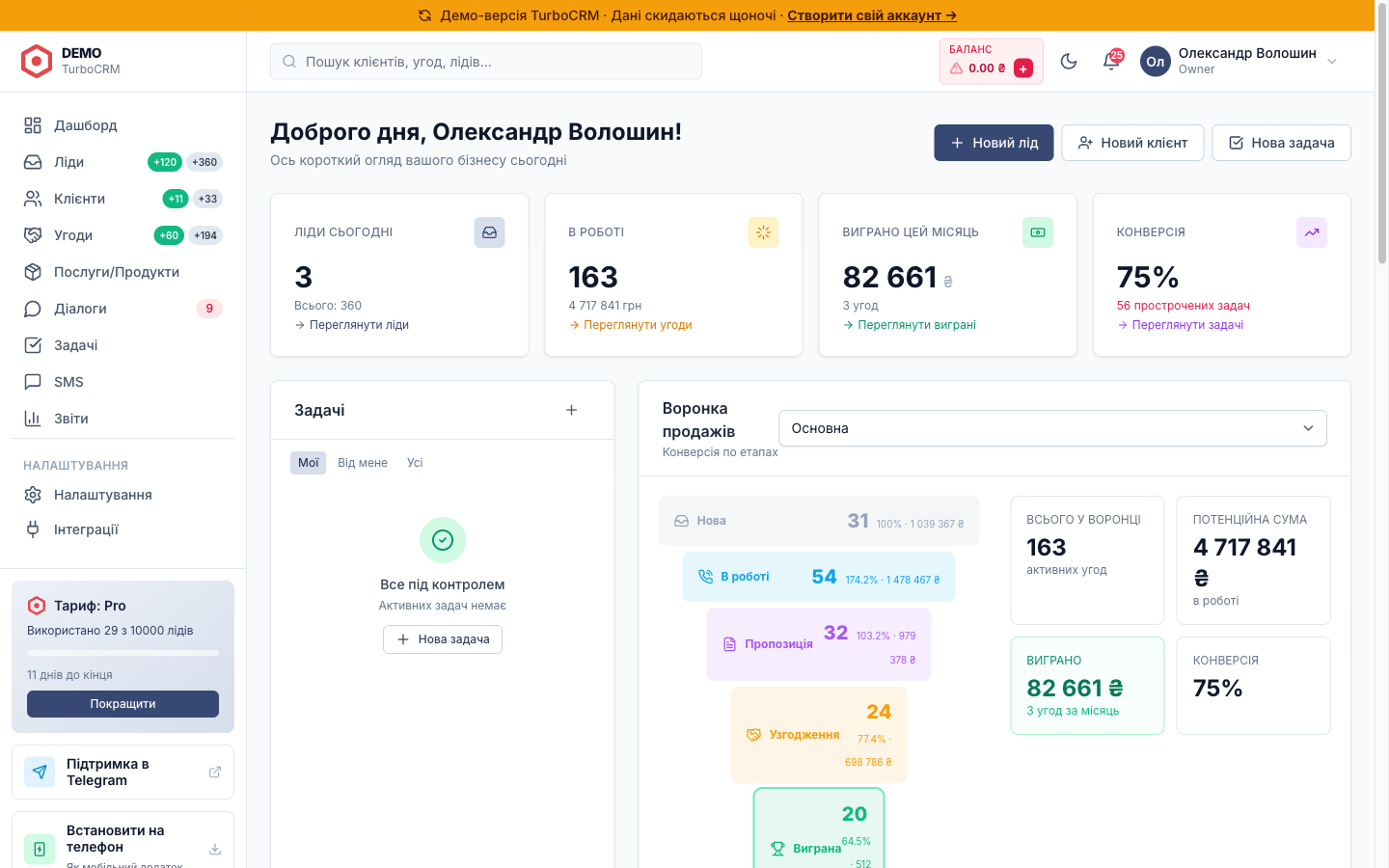Image resolution: width=1389 pixels, height=868 pixels.
Task: Click the В роботі funnel stage
Action: coord(819,577)
